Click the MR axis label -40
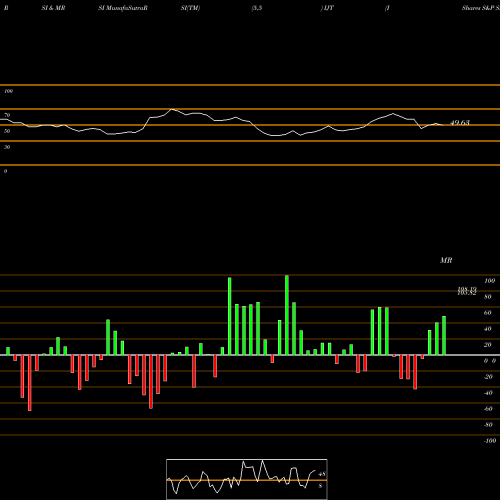This screenshot has height=500, width=500. click(488, 393)
